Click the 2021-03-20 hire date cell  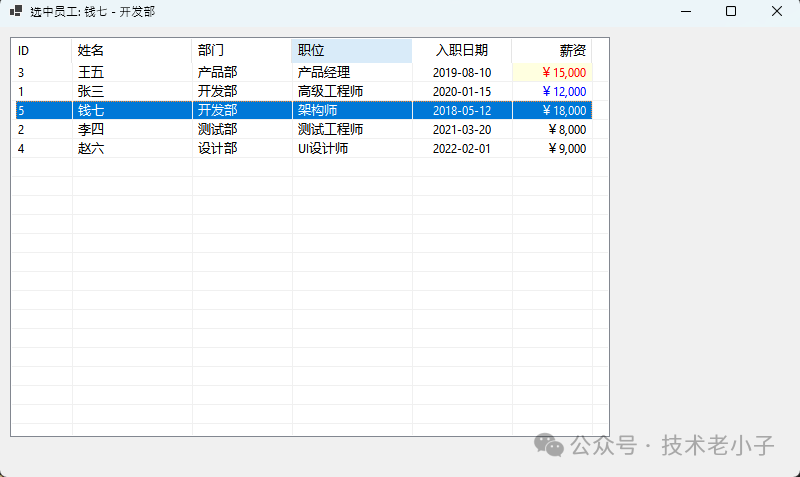pyautogui.click(x=462, y=129)
